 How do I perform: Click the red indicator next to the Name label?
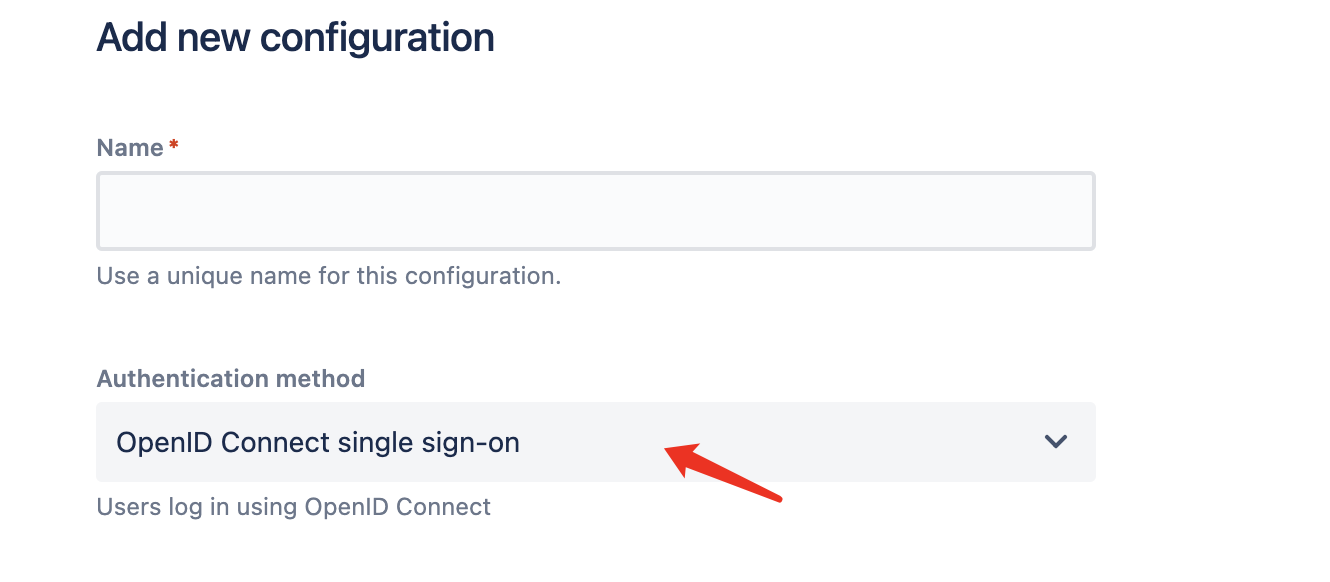(172, 145)
